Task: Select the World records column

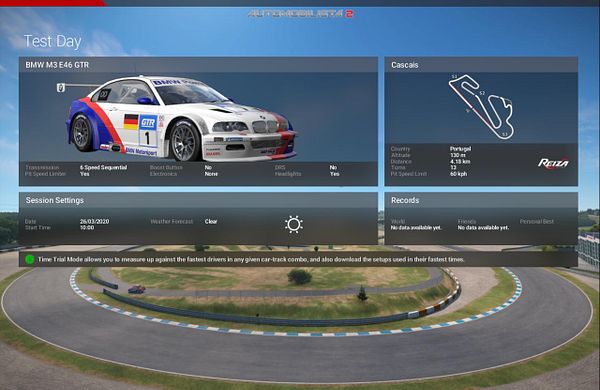Action: coord(416,225)
